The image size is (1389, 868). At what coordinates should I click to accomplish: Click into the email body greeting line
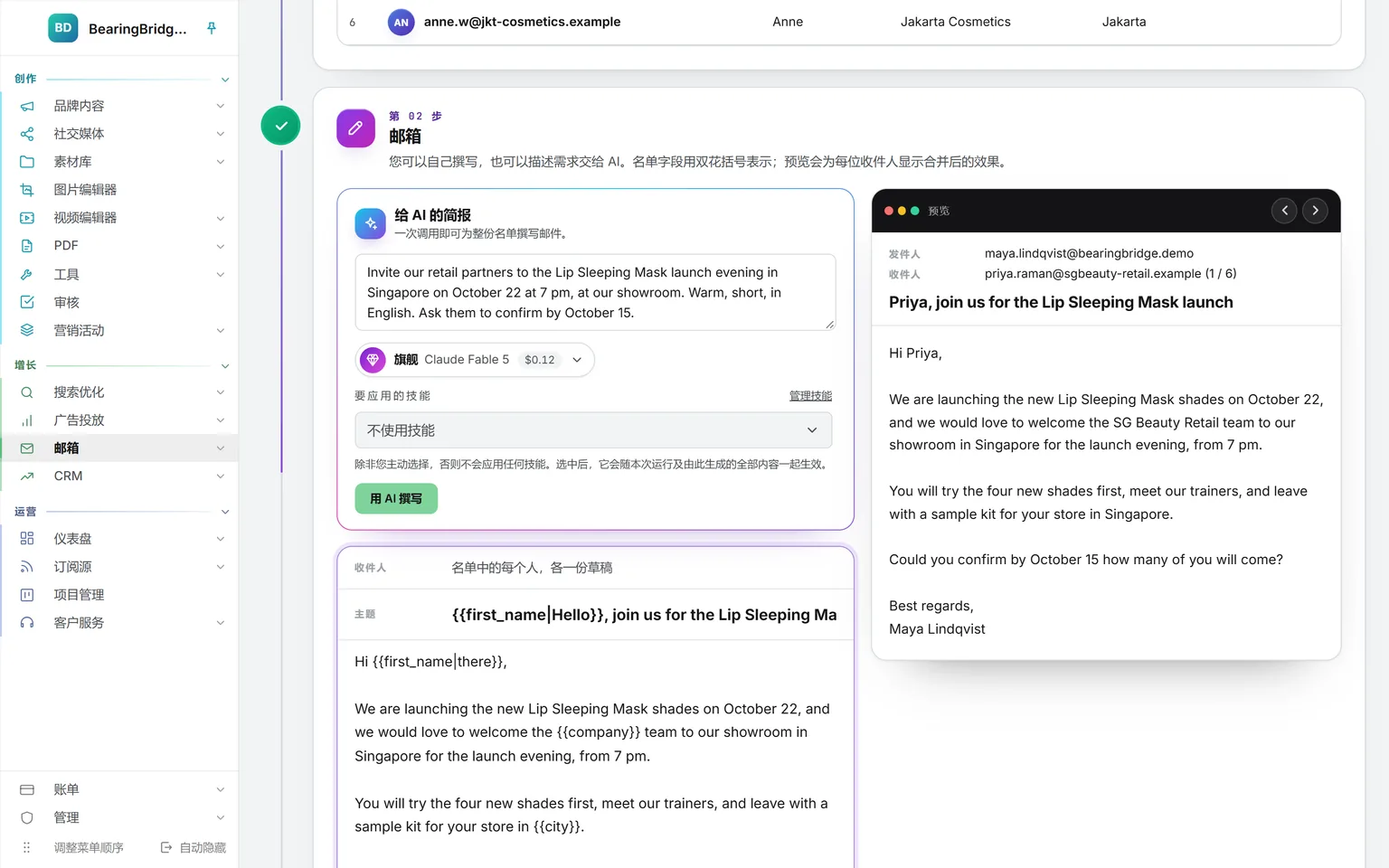pos(430,662)
